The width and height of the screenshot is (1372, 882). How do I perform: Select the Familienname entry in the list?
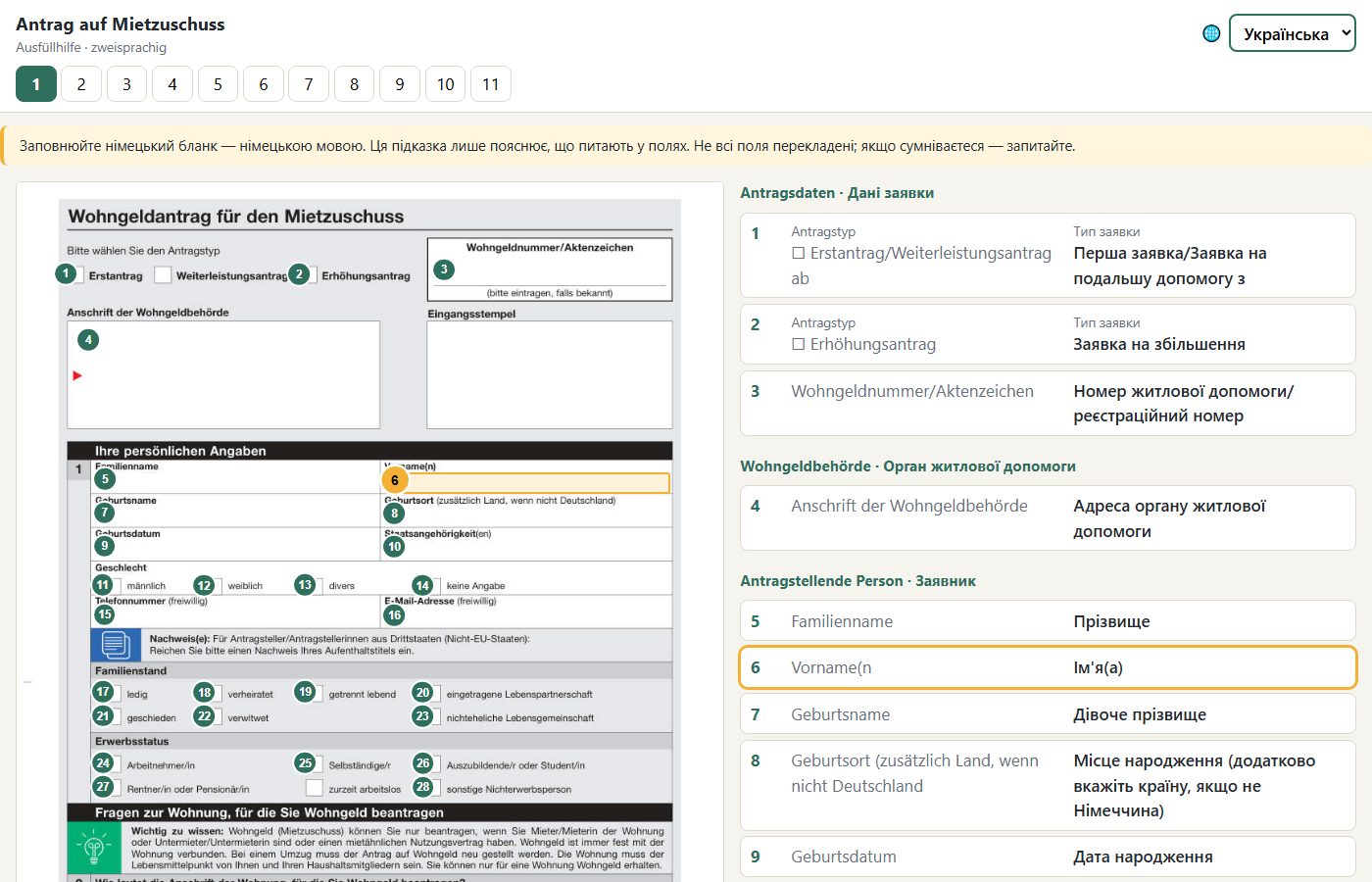click(x=1048, y=621)
